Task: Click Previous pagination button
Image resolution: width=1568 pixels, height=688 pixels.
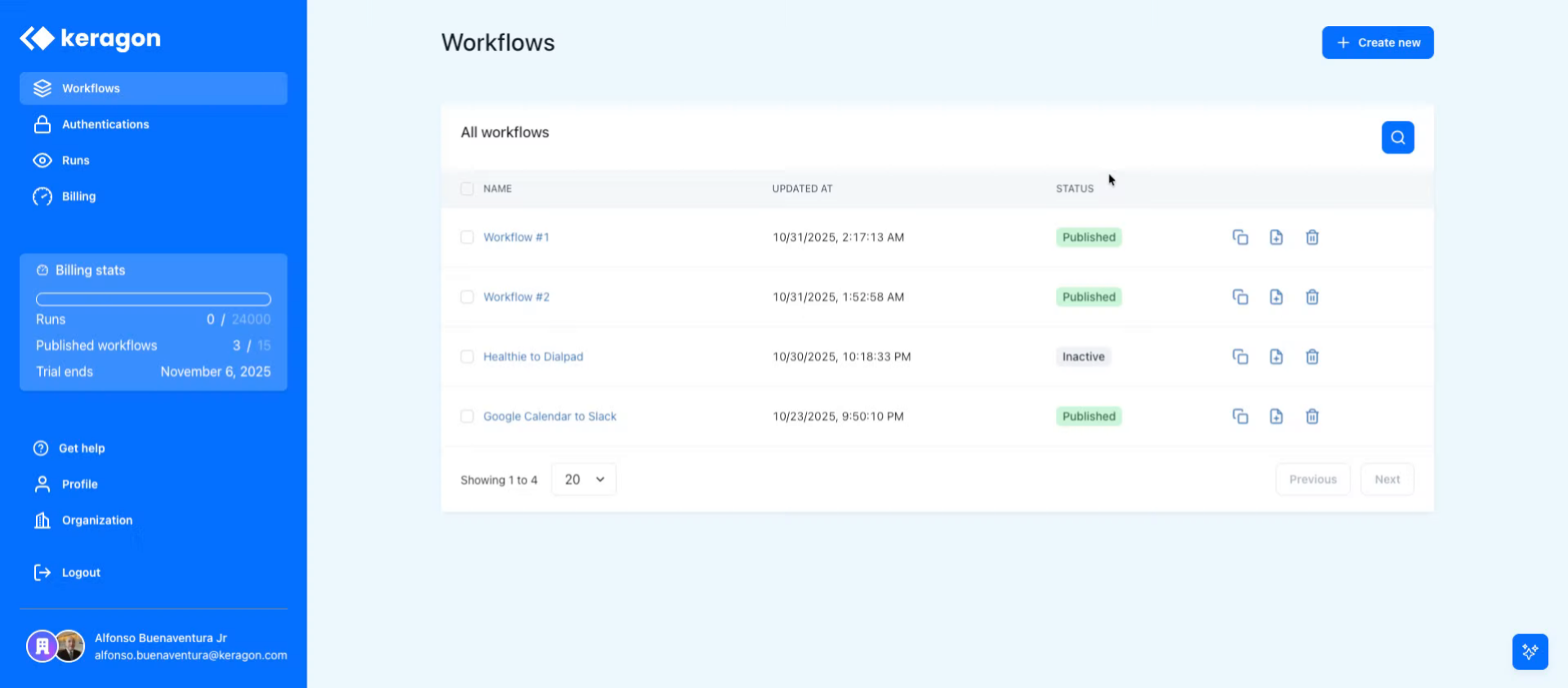Action: (x=1312, y=480)
